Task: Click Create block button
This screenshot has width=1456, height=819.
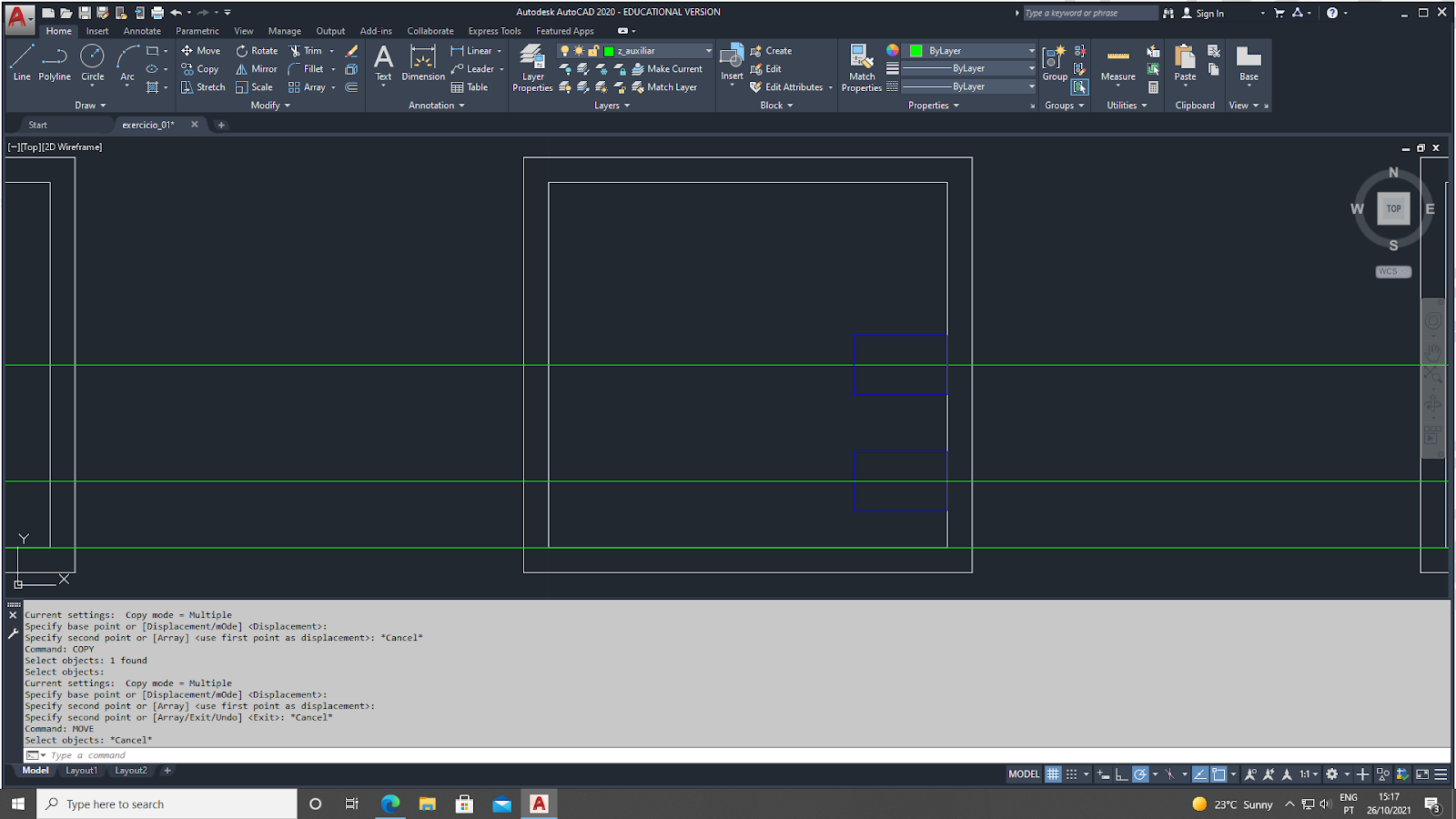Action: tap(771, 51)
